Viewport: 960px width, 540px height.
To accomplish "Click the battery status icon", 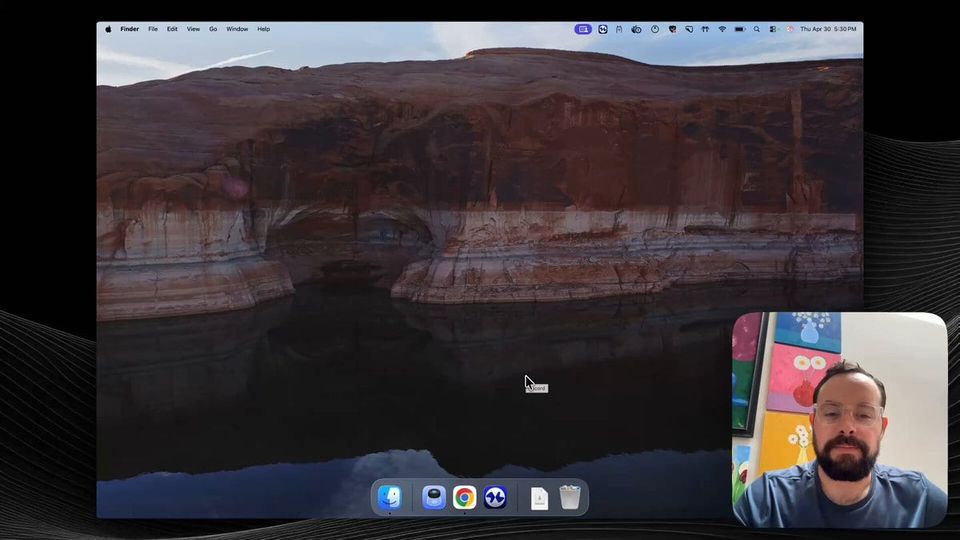I will (x=740, y=29).
